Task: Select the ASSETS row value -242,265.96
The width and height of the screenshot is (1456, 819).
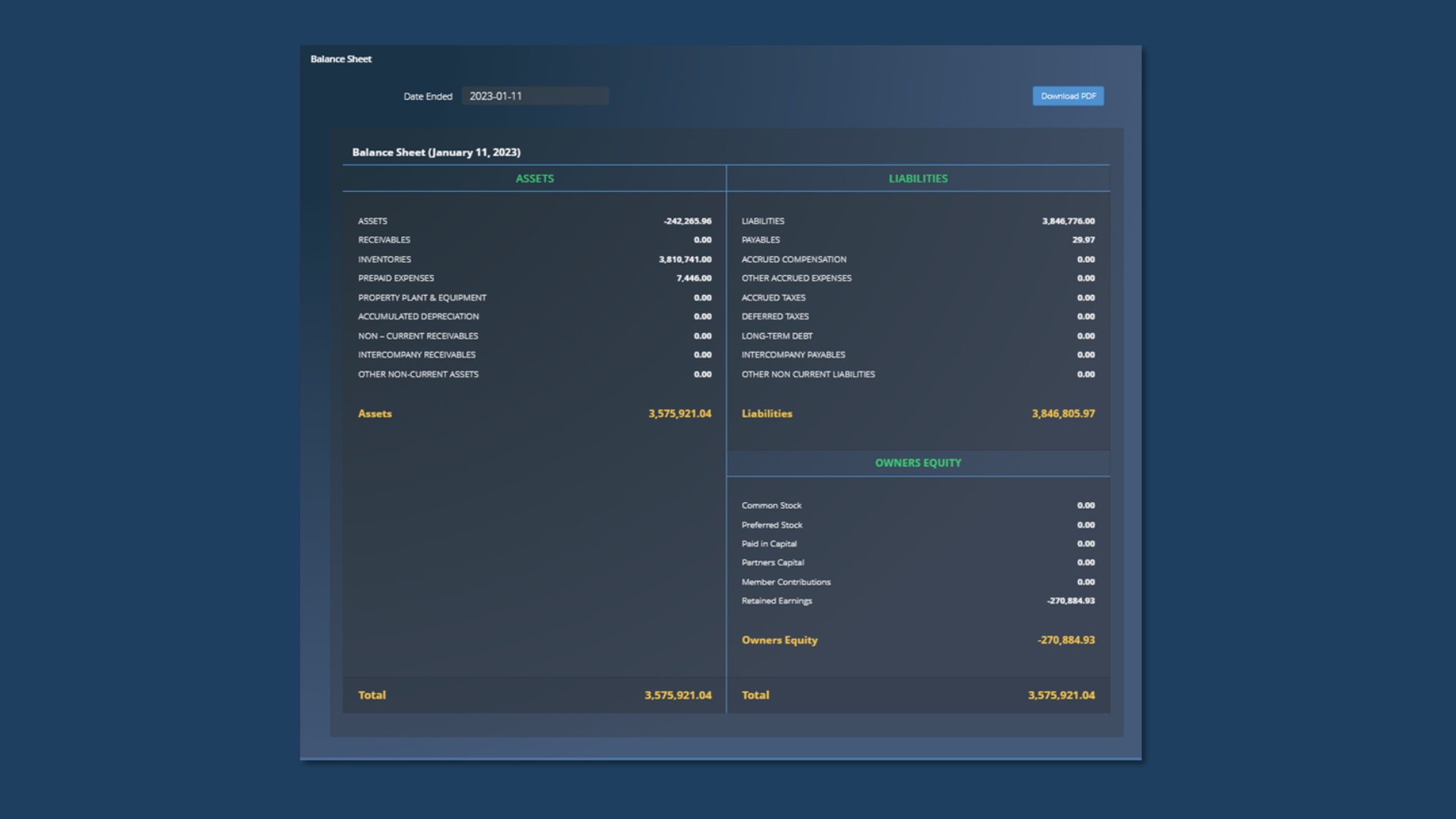Action: coord(687,221)
